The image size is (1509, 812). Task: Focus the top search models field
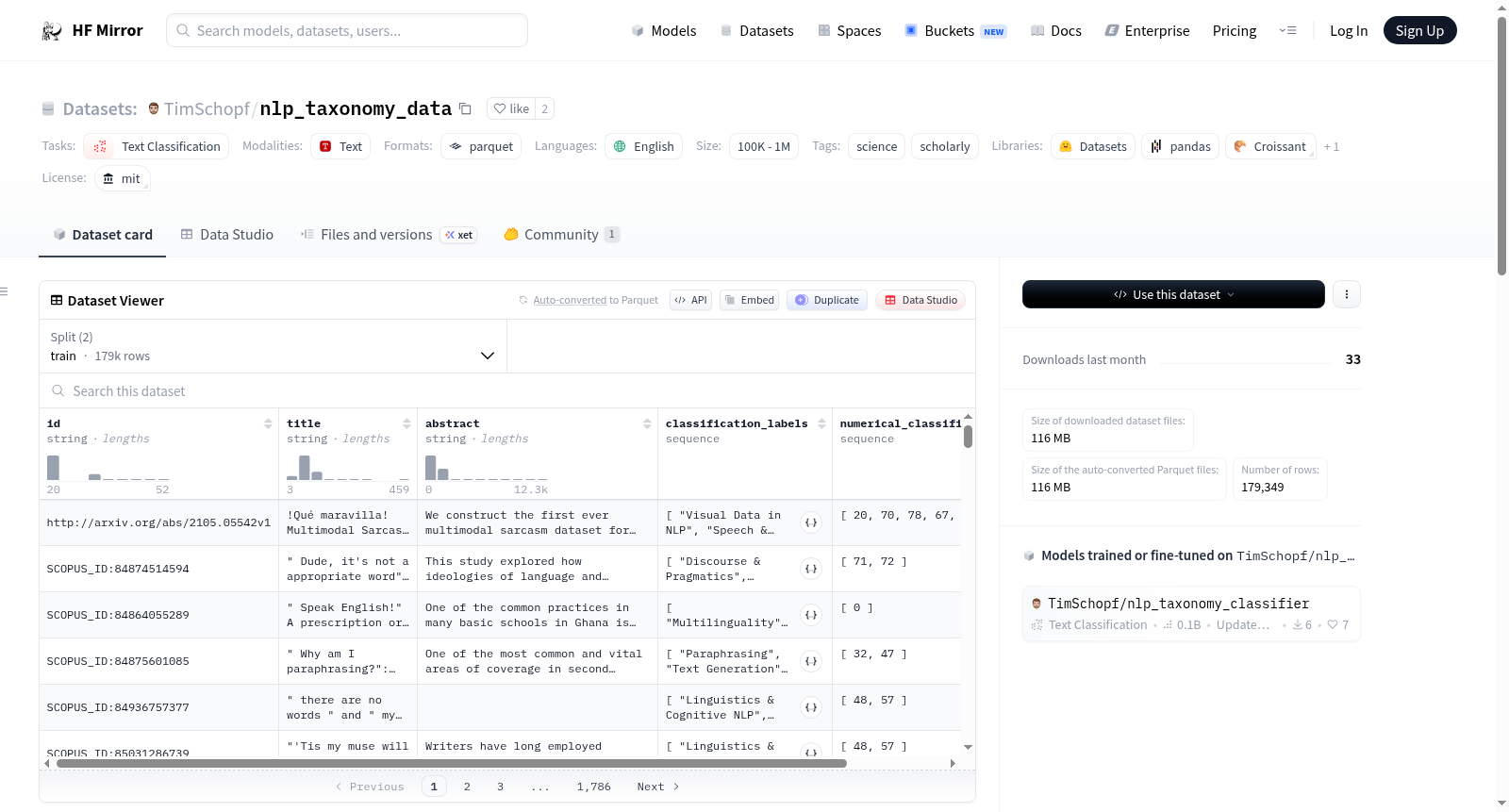point(347,30)
